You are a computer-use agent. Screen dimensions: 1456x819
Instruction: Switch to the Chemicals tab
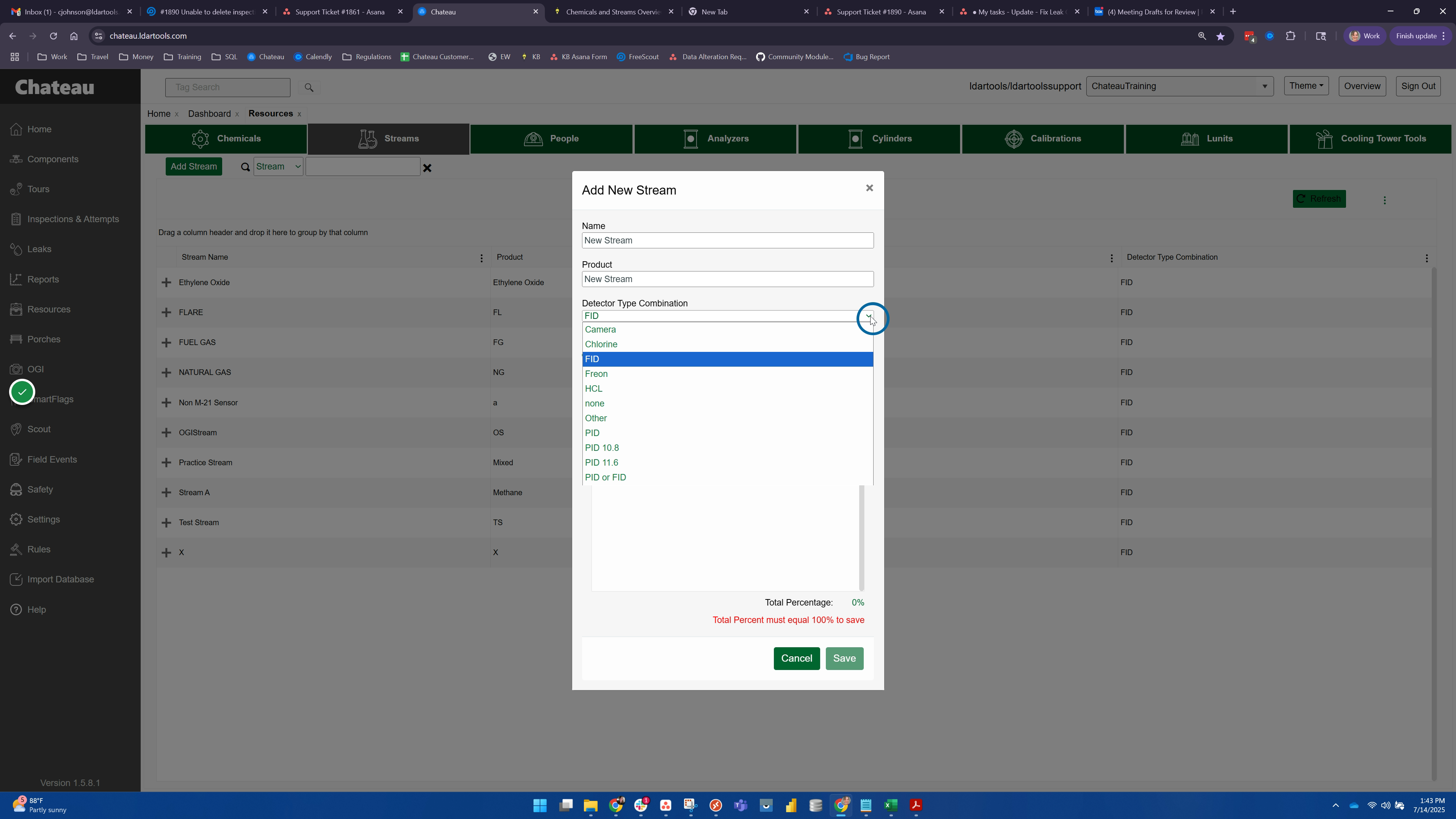tap(226, 139)
